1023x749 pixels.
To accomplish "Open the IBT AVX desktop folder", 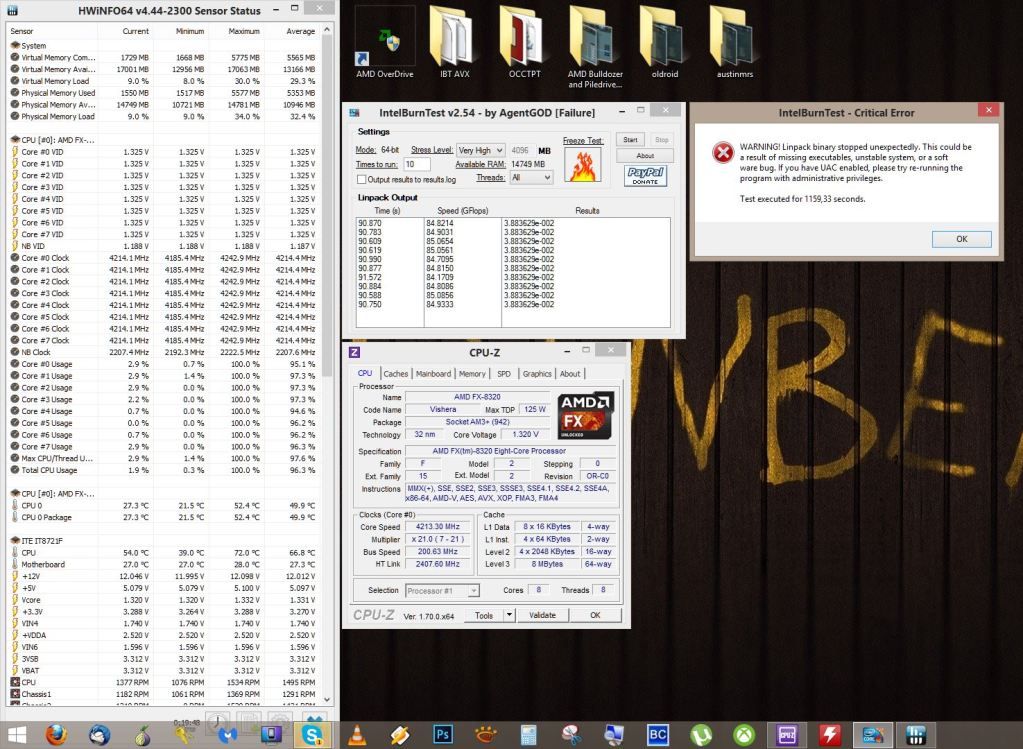I will (455, 42).
